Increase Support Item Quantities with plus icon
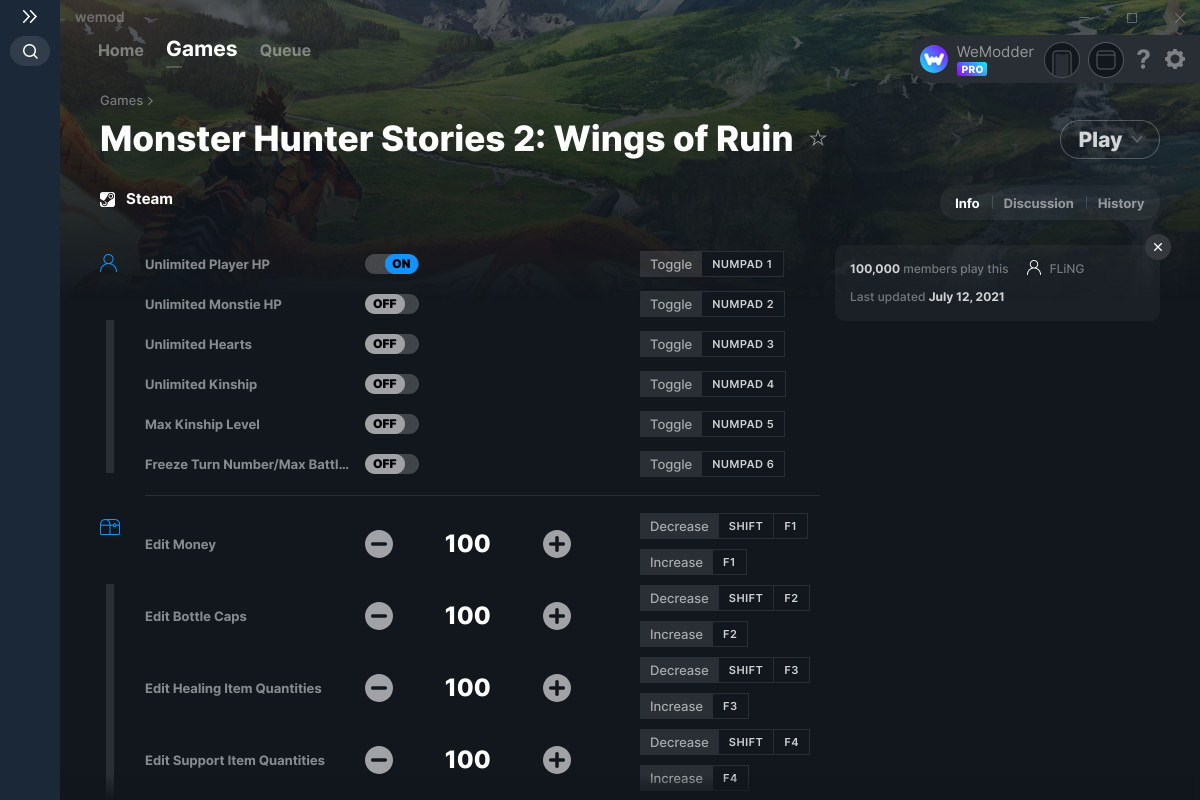The image size is (1200, 800). (557, 760)
